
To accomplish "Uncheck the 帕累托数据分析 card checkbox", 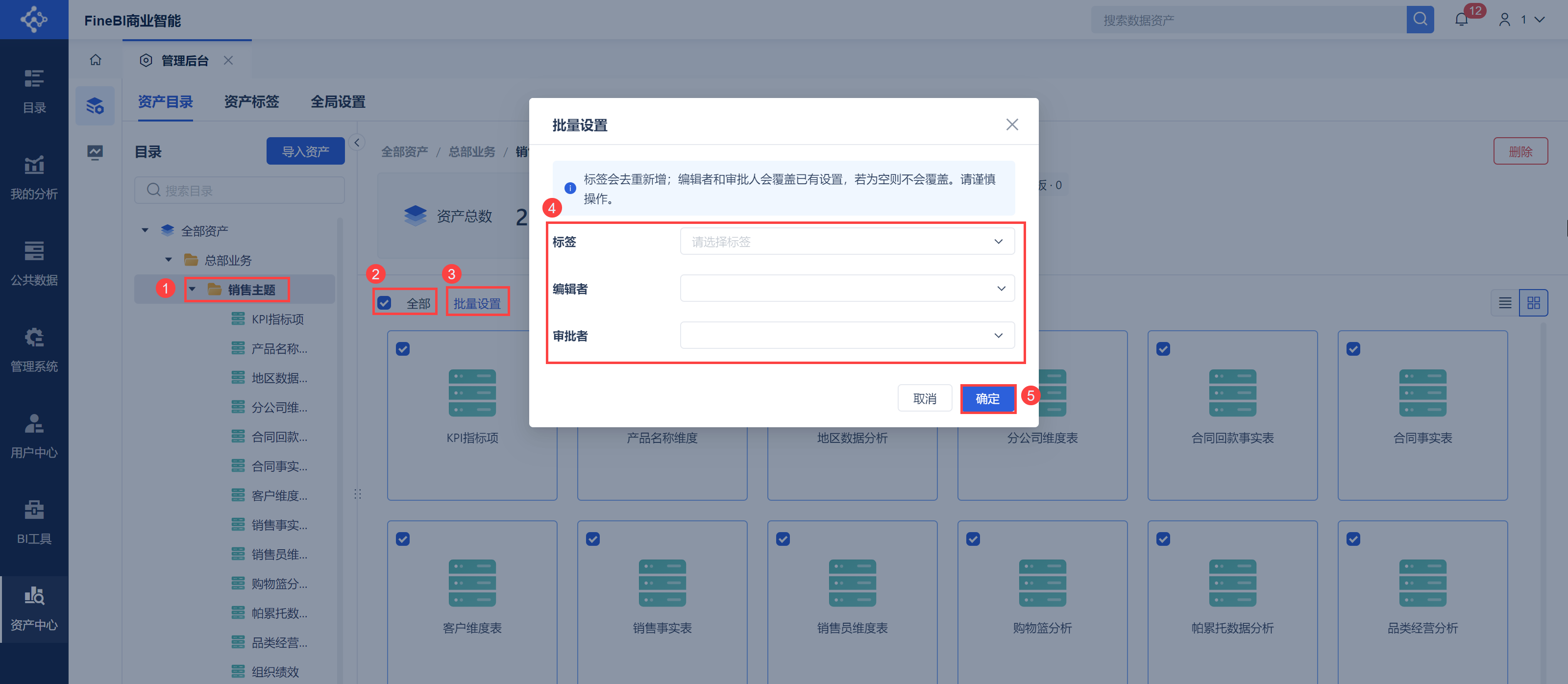I will pyautogui.click(x=1163, y=539).
